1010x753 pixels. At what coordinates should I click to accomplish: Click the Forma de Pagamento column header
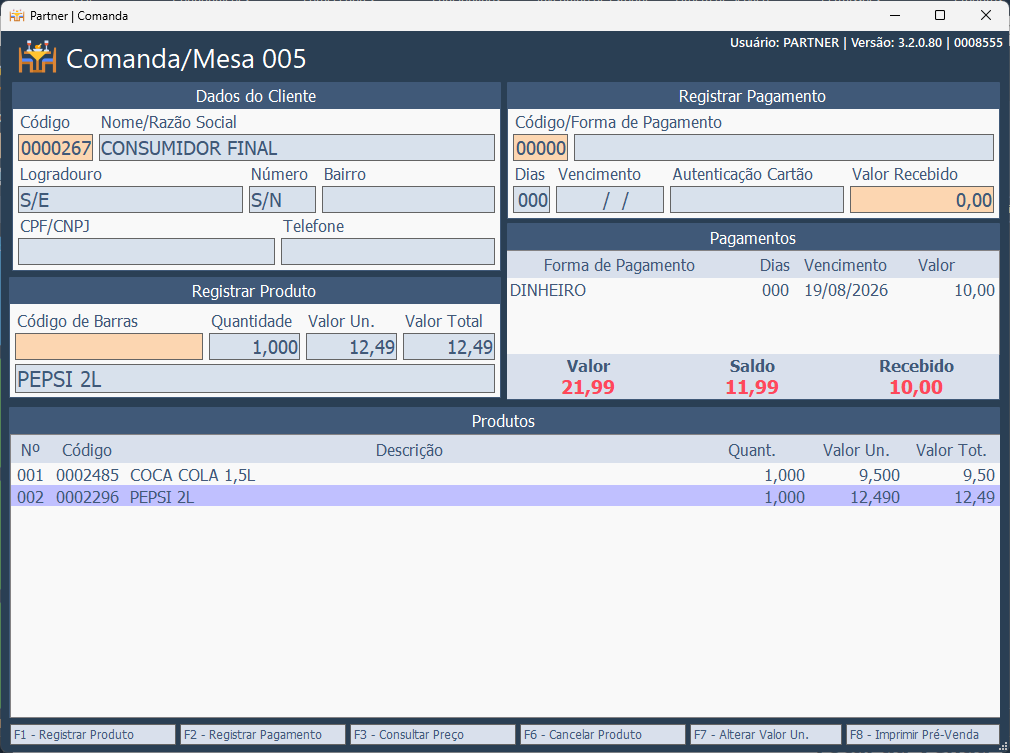click(x=619, y=265)
